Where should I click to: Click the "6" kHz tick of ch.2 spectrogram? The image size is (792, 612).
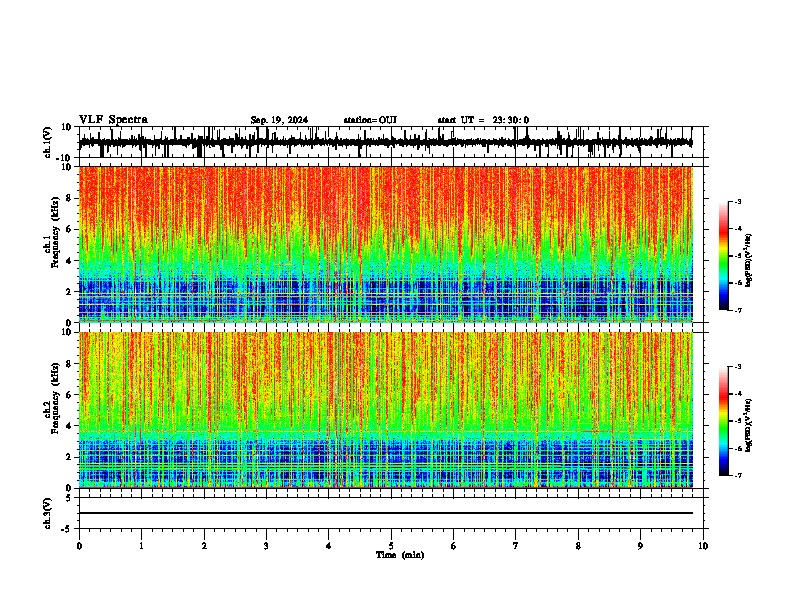coord(70,395)
